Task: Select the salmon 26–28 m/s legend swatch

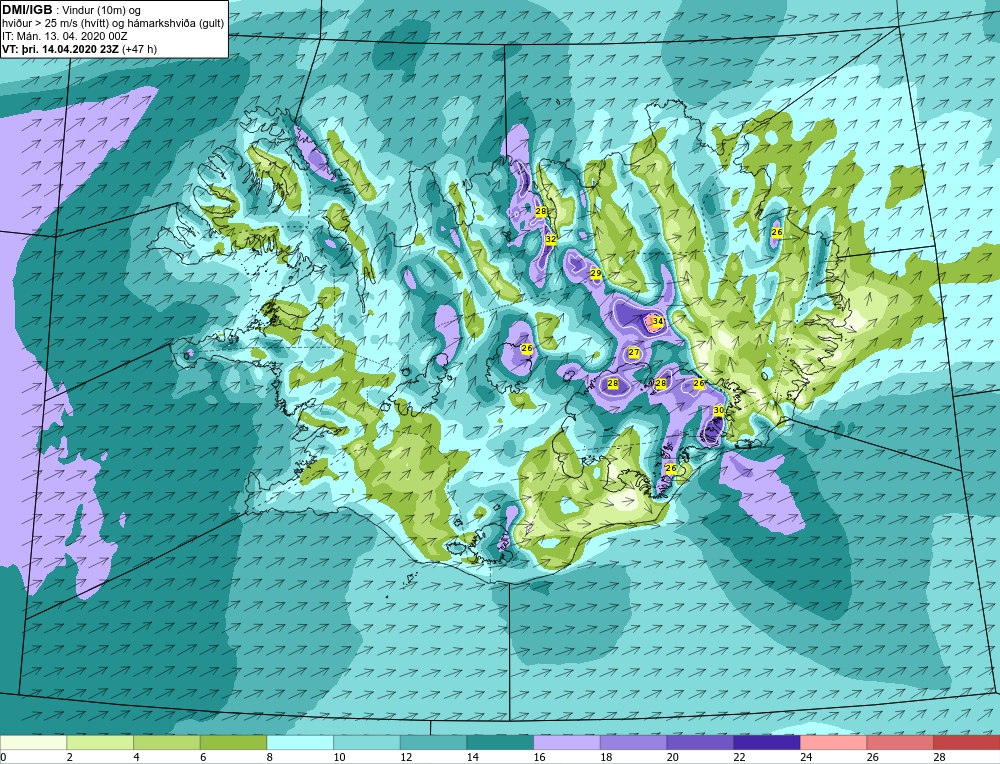Action: (x=899, y=742)
